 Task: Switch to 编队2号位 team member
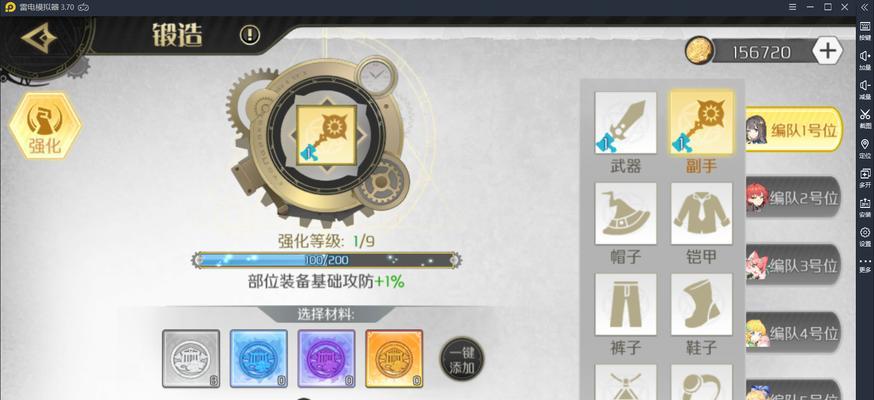point(793,198)
